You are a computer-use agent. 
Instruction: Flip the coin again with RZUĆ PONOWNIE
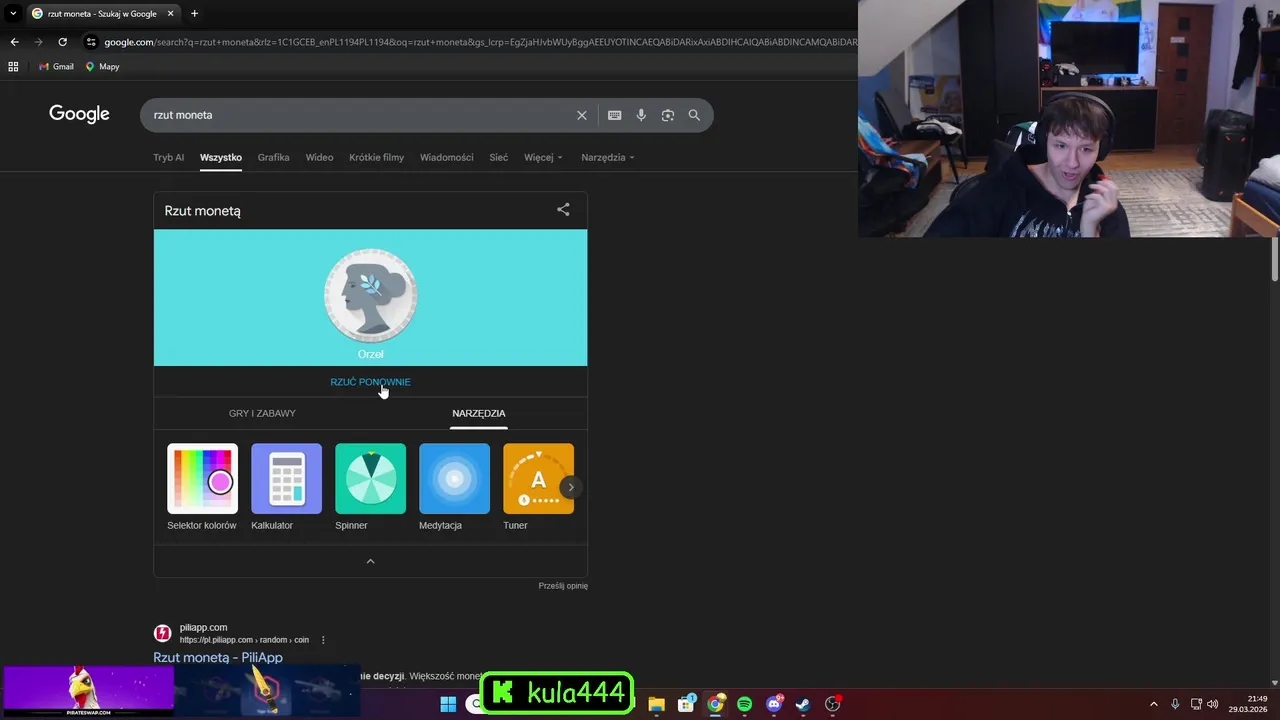[x=370, y=382]
